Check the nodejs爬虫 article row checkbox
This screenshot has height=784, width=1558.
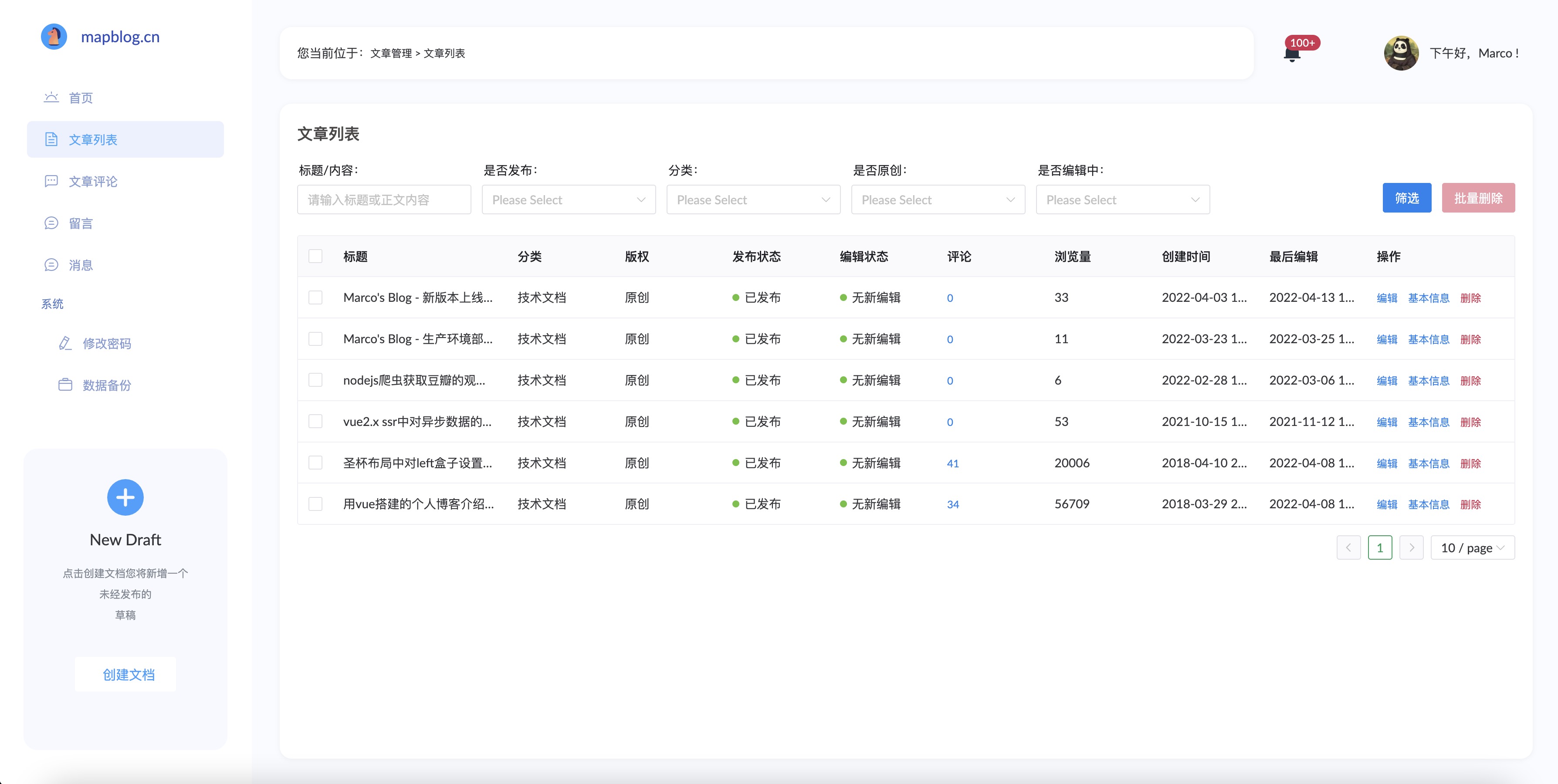pos(315,380)
